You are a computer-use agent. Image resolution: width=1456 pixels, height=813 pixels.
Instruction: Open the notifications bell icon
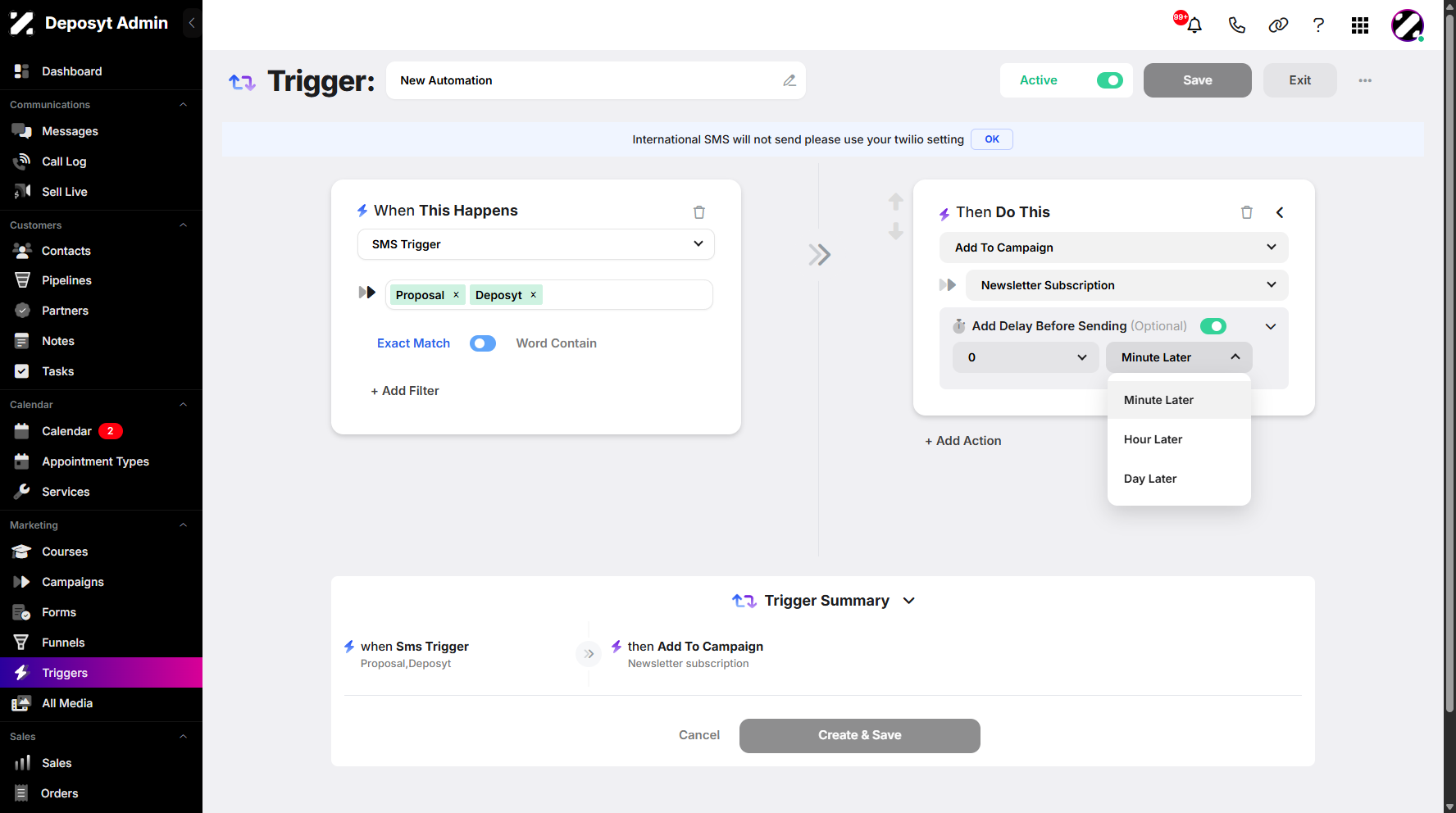click(x=1194, y=25)
